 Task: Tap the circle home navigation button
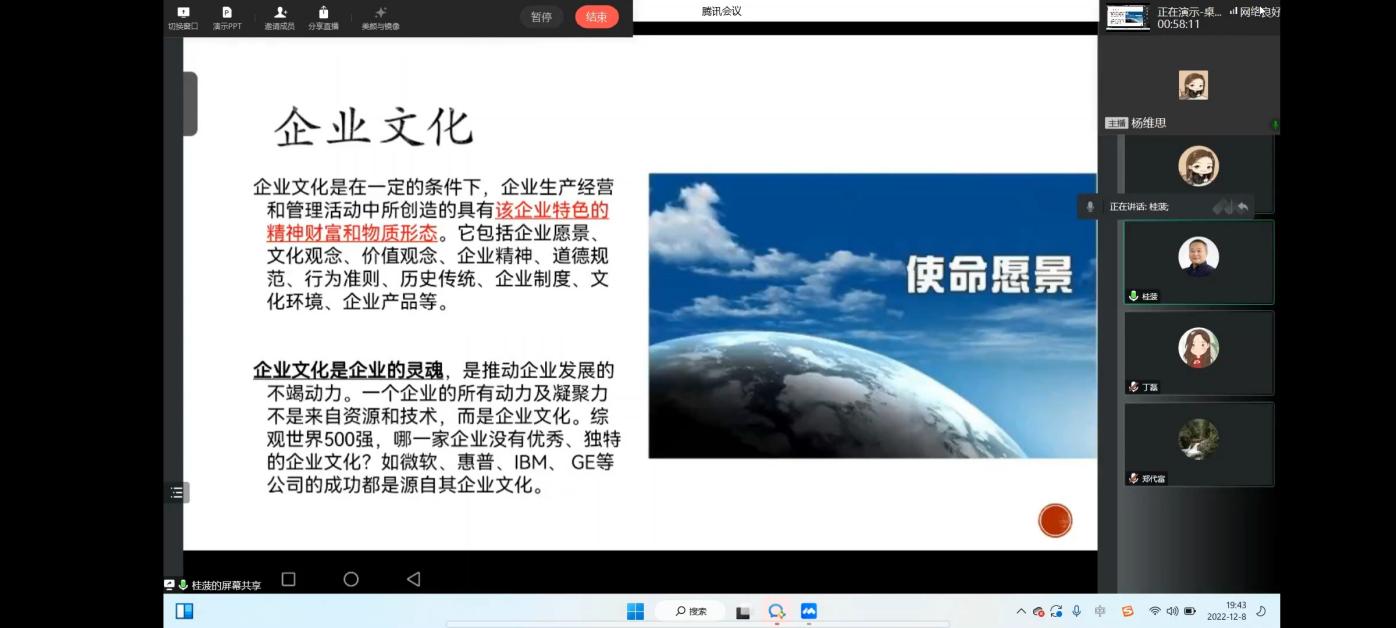point(351,579)
